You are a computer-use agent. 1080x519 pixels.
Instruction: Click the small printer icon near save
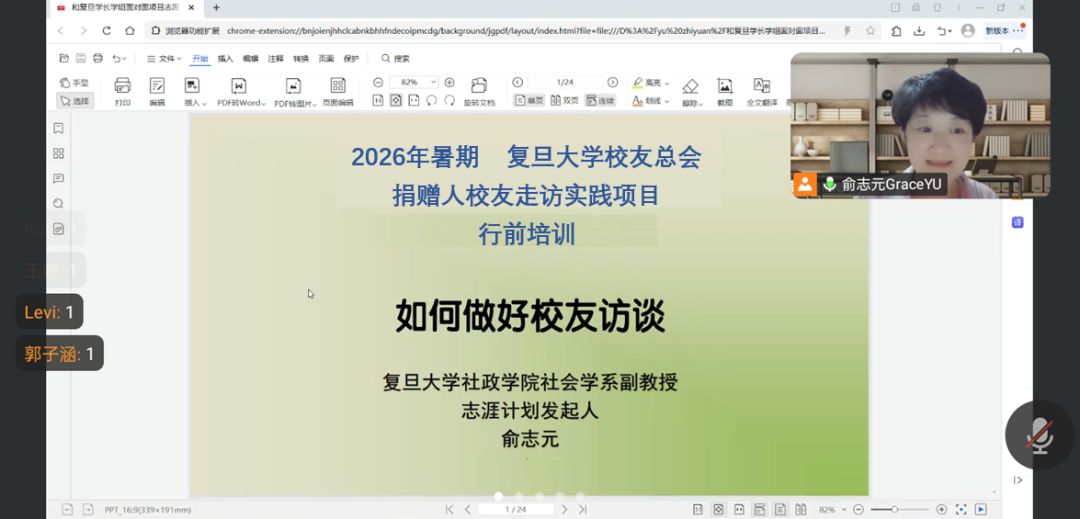[98, 59]
